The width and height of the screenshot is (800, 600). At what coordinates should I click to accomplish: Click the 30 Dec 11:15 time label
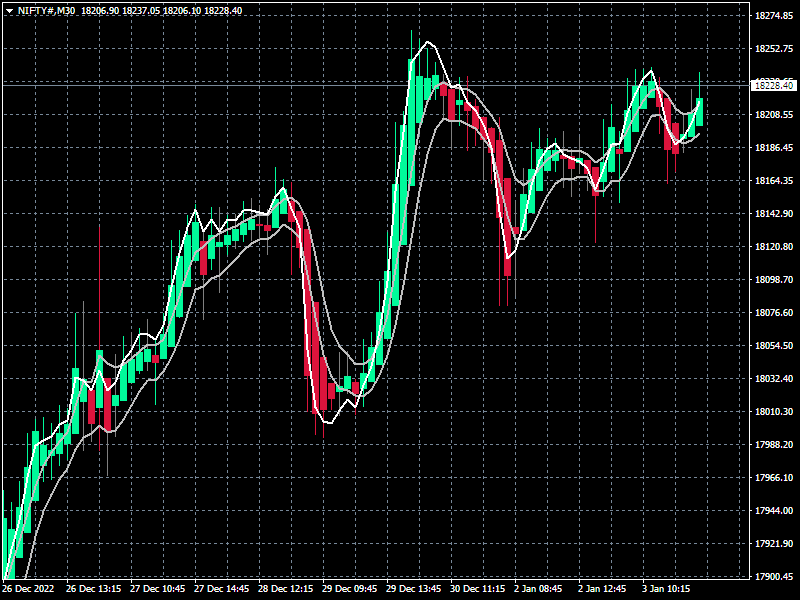[x=477, y=589]
